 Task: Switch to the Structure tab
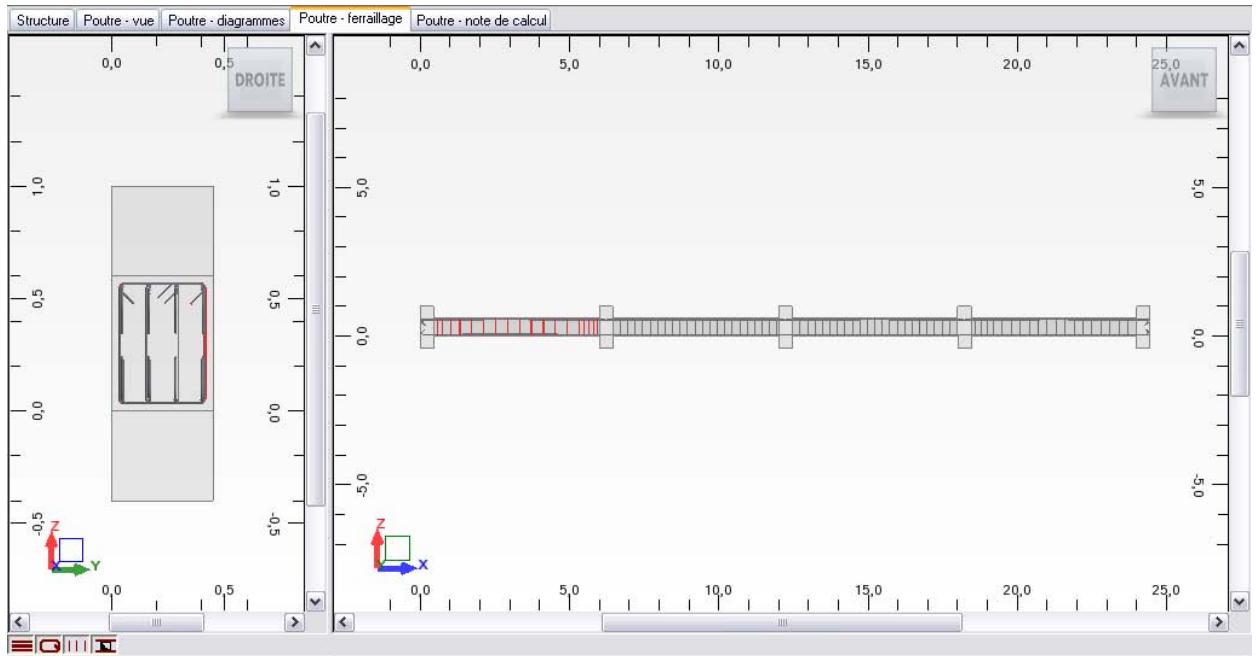[x=43, y=21]
